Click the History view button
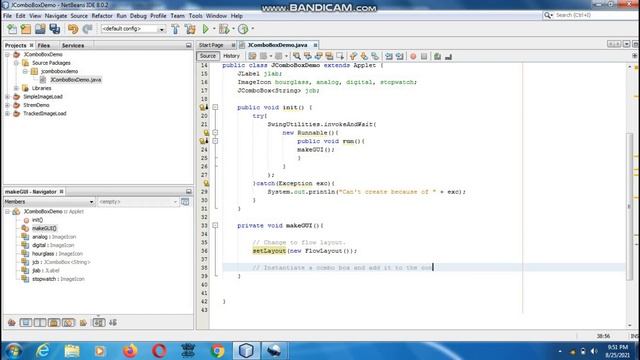The image size is (640, 360). (231, 56)
